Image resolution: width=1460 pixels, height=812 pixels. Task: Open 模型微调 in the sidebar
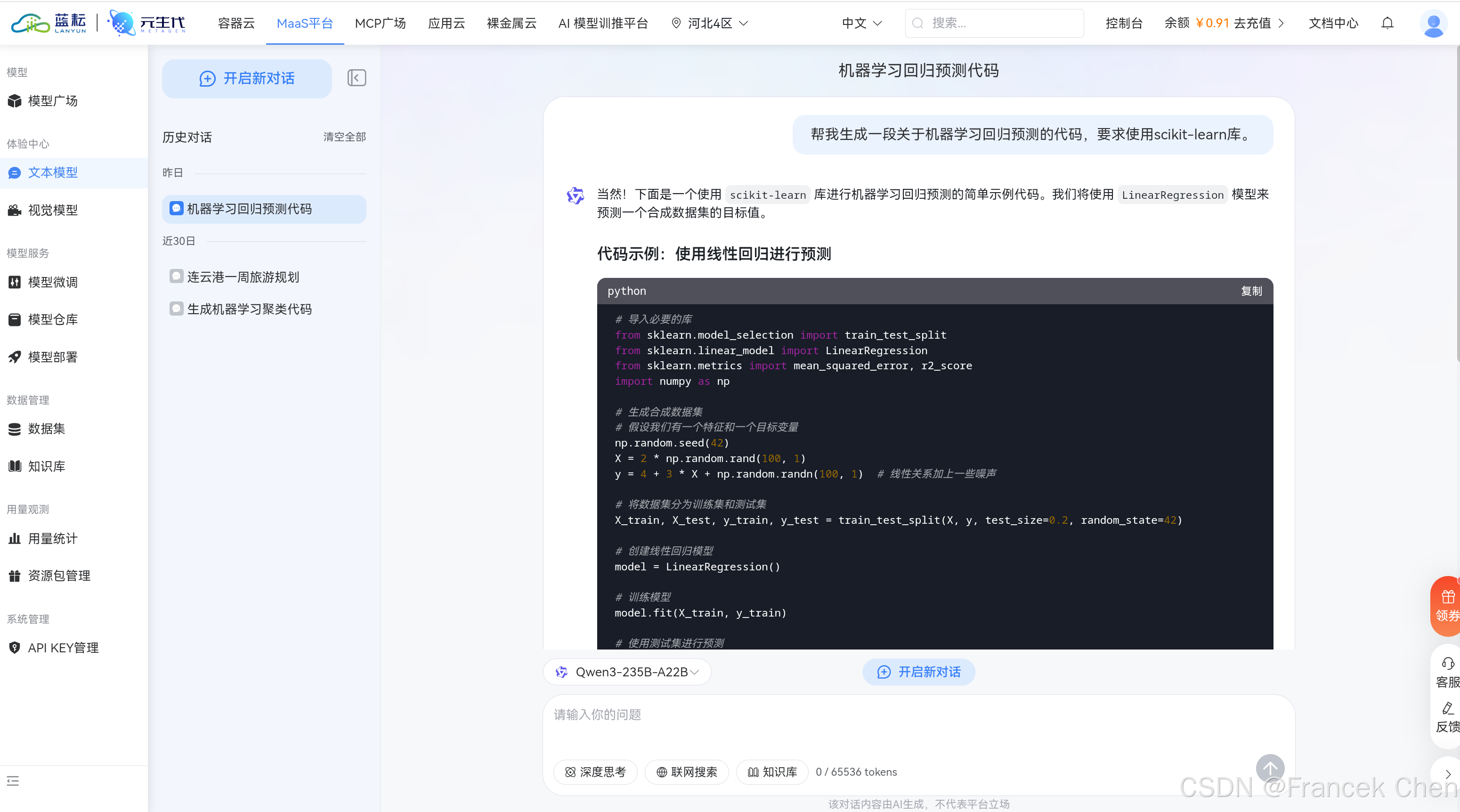click(x=53, y=282)
